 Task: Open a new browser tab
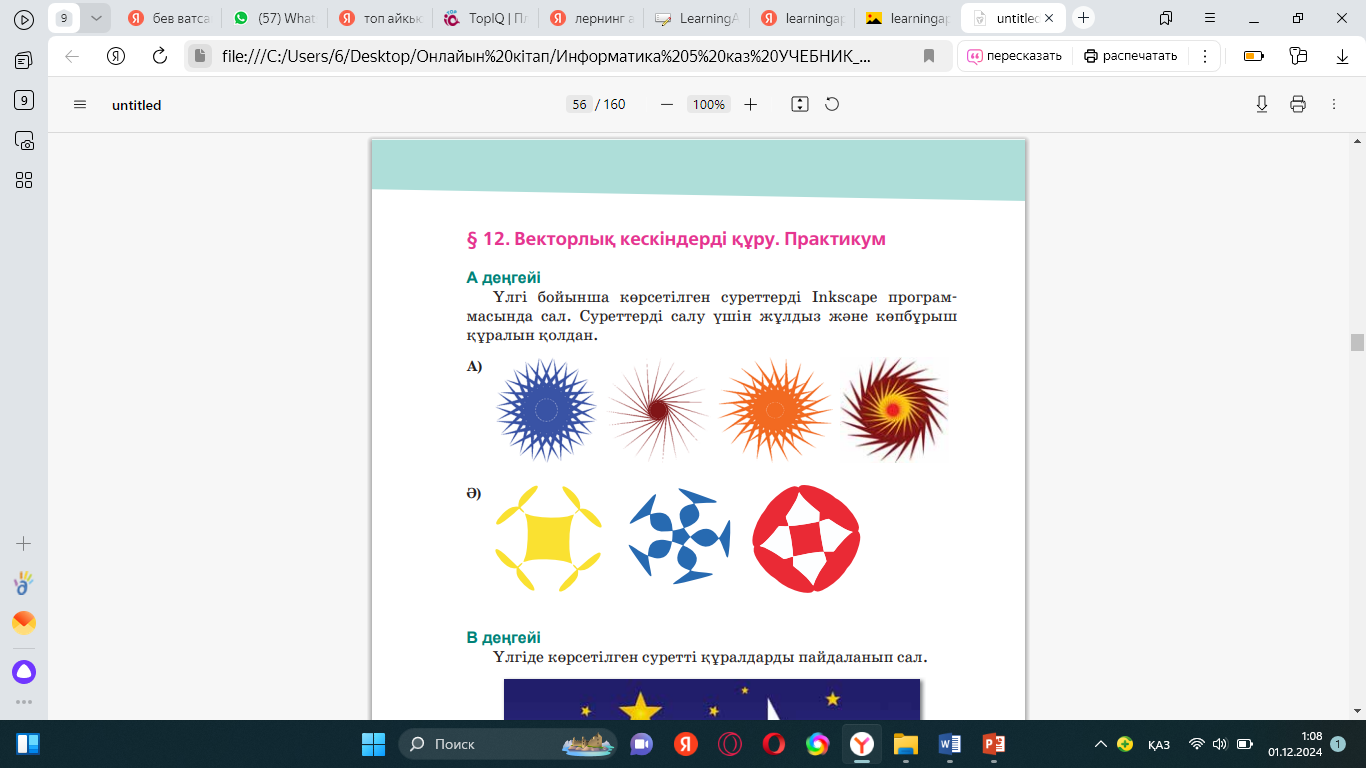[1084, 18]
